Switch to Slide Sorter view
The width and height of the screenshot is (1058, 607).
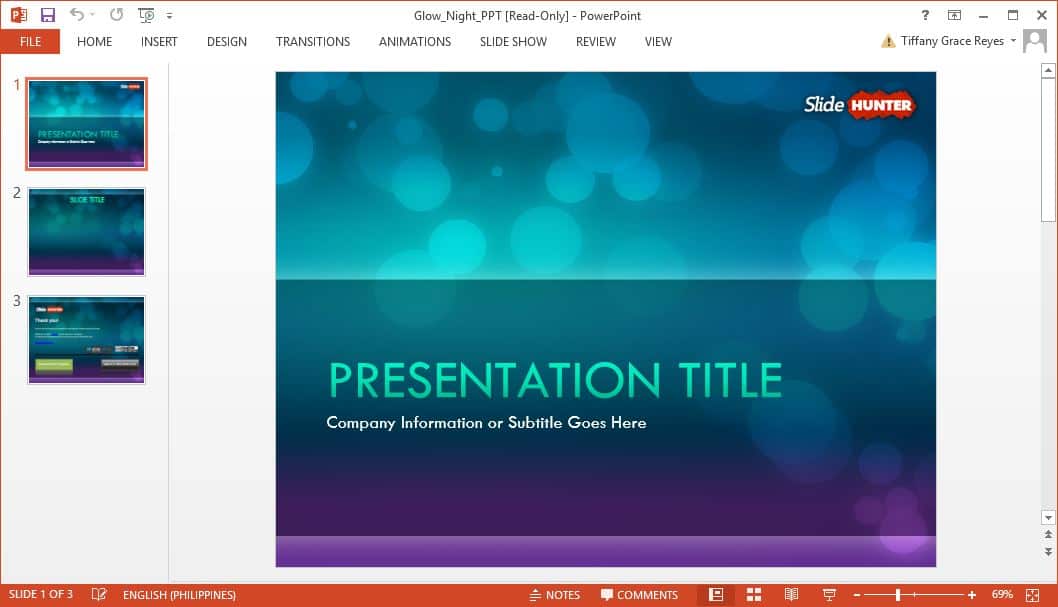point(754,595)
